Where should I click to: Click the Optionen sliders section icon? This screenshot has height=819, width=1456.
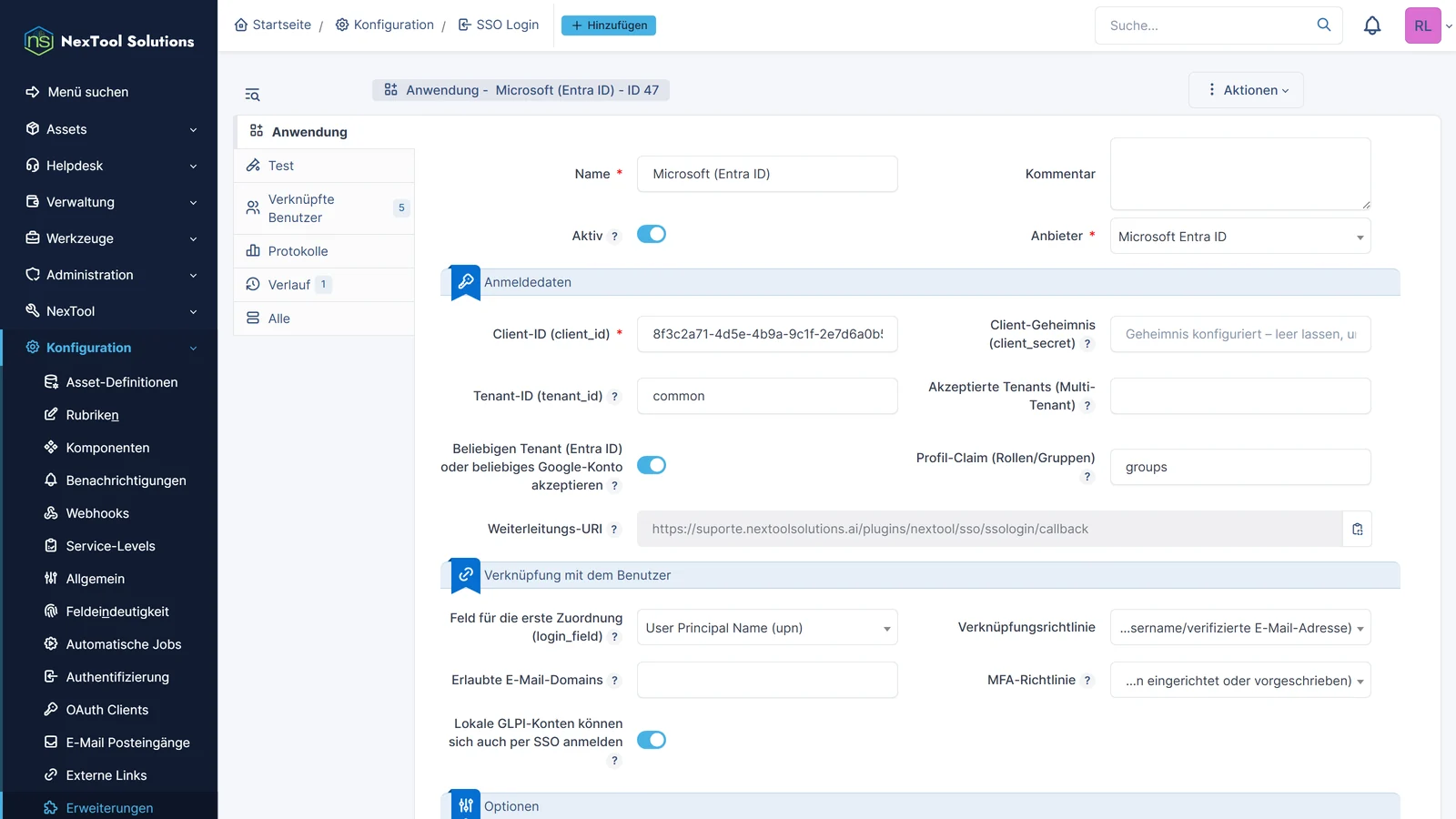(466, 804)
